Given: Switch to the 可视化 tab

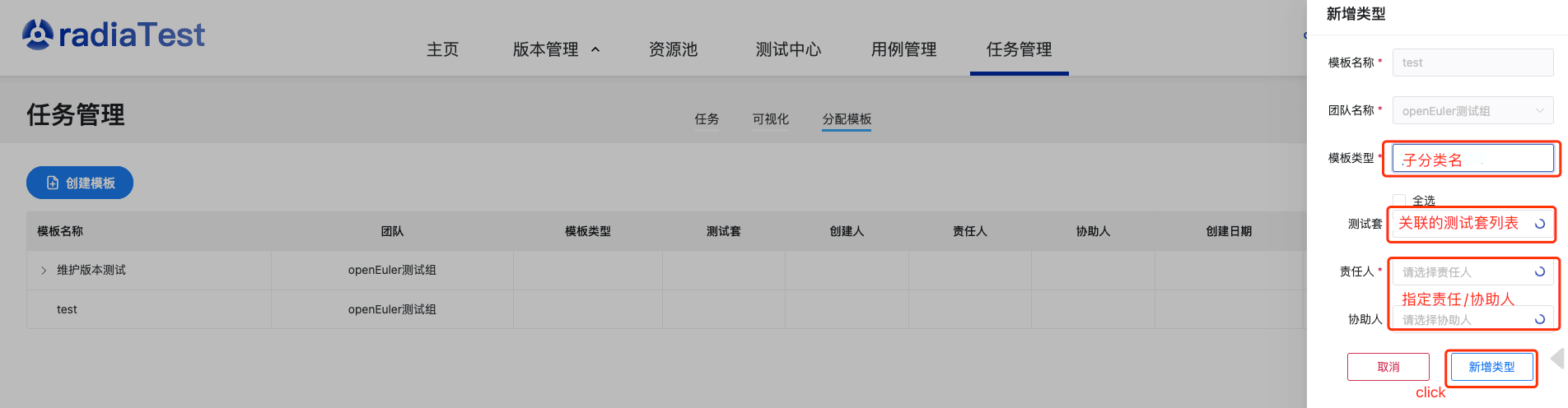Looking at the screenshot, I should 770,119.
